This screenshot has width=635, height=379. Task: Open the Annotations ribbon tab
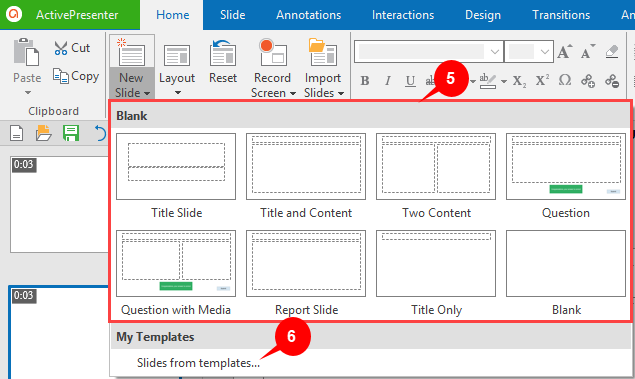click(x=309, y=15)
